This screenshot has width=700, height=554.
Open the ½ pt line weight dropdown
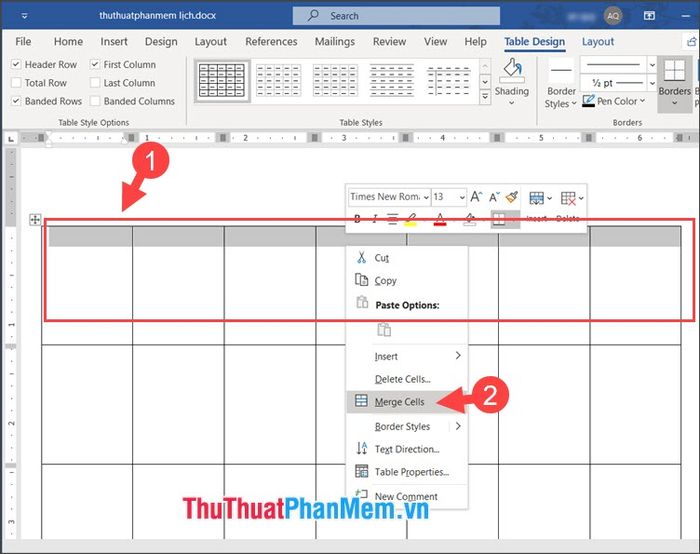click(652, 83)
